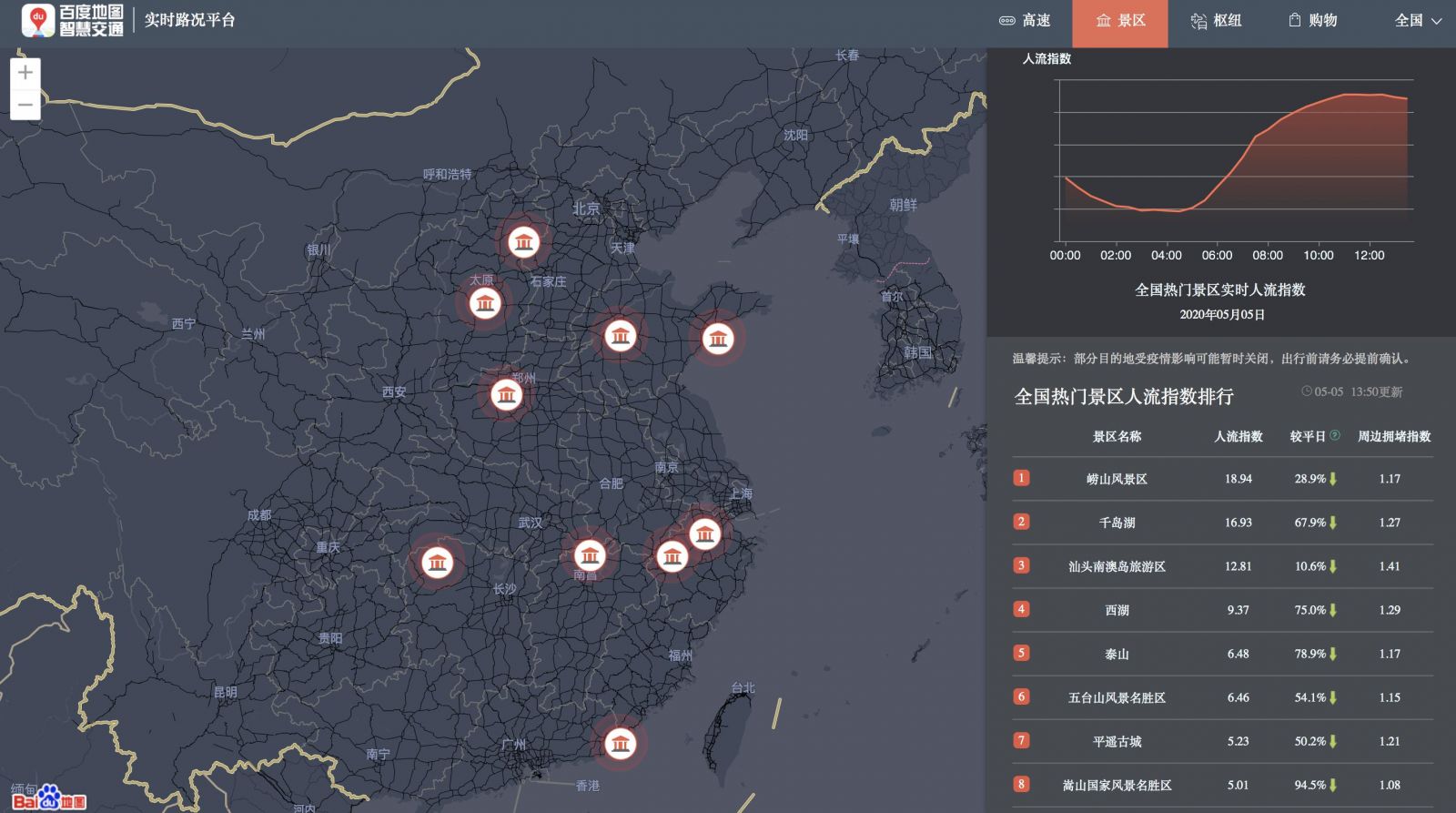This screenshot has width=1456, height=813.
Task: Click the scenic marker northwest of 石家庄
Action: 523,242
